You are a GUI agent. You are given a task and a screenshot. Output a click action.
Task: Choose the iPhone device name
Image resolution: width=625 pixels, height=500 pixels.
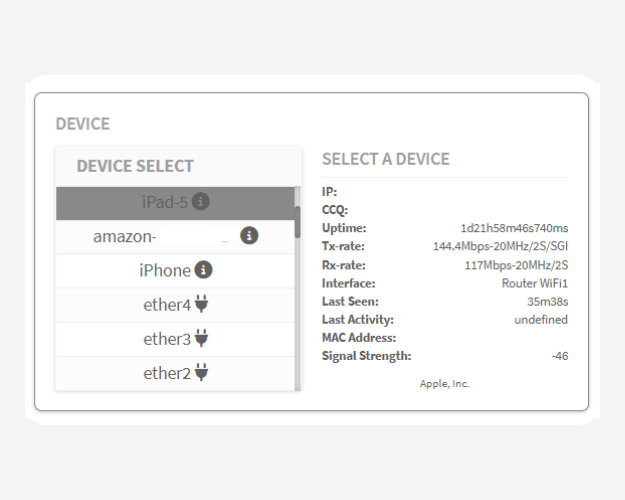165,271
